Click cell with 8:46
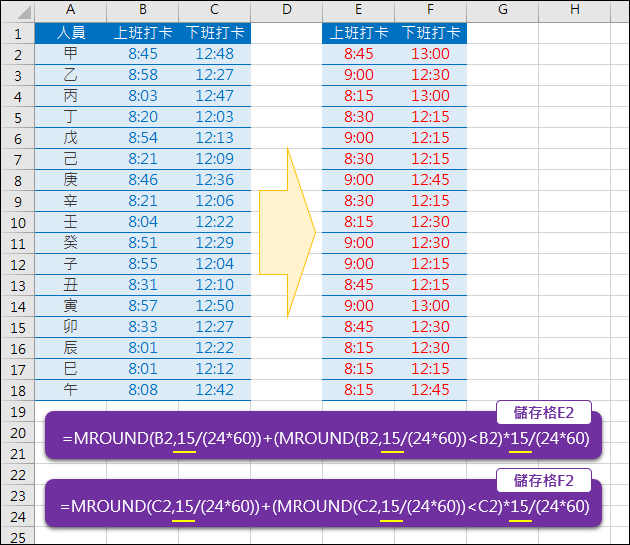 pos(143,180)
